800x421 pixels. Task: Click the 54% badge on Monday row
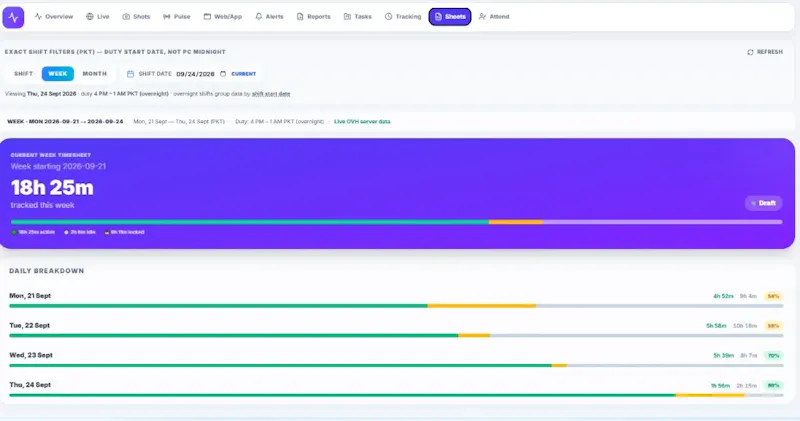[x=773, y=296]
